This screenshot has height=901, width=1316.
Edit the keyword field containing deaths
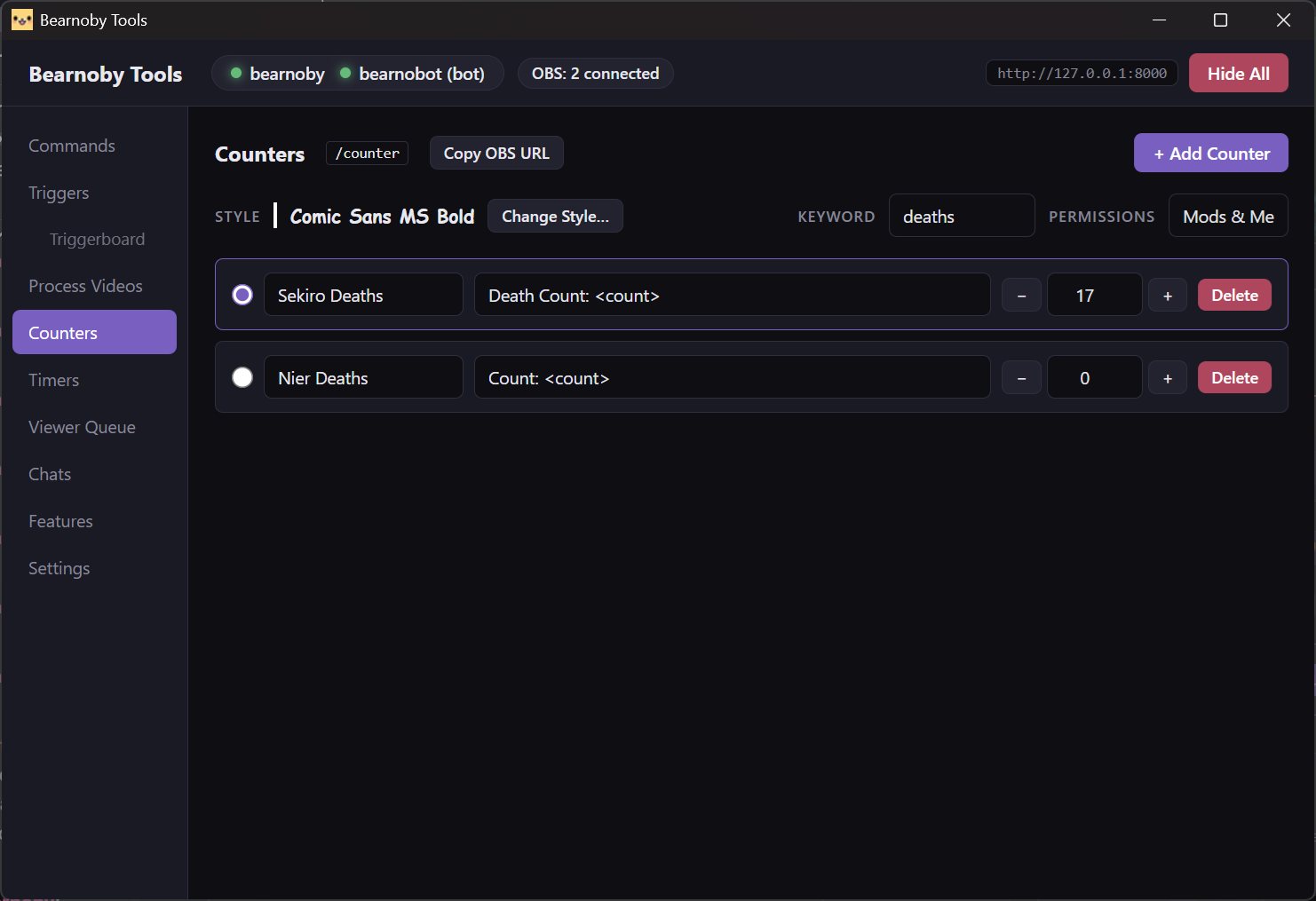[962, 216]
